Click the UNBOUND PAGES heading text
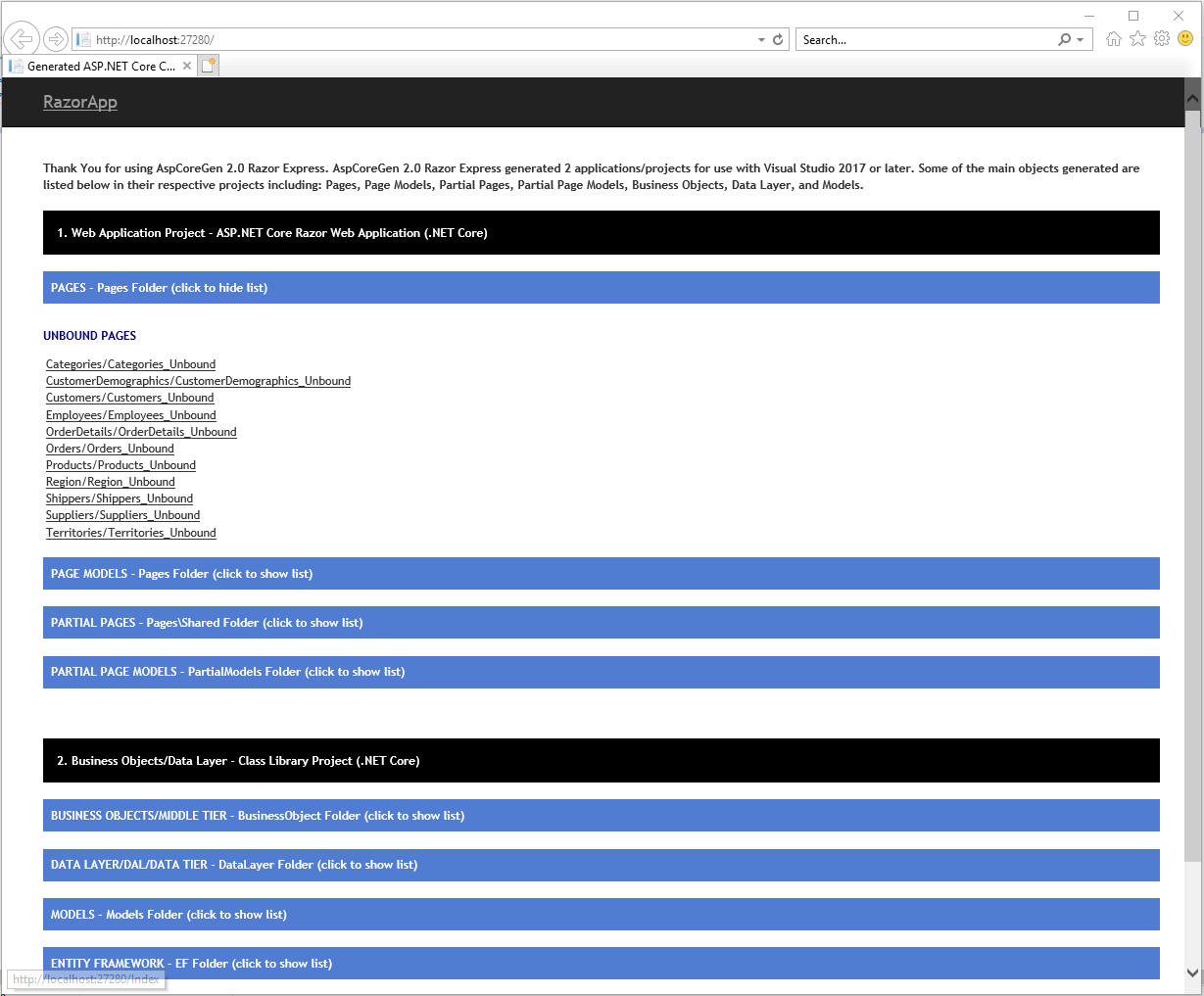1204x996 pixels. coord(89,336)
